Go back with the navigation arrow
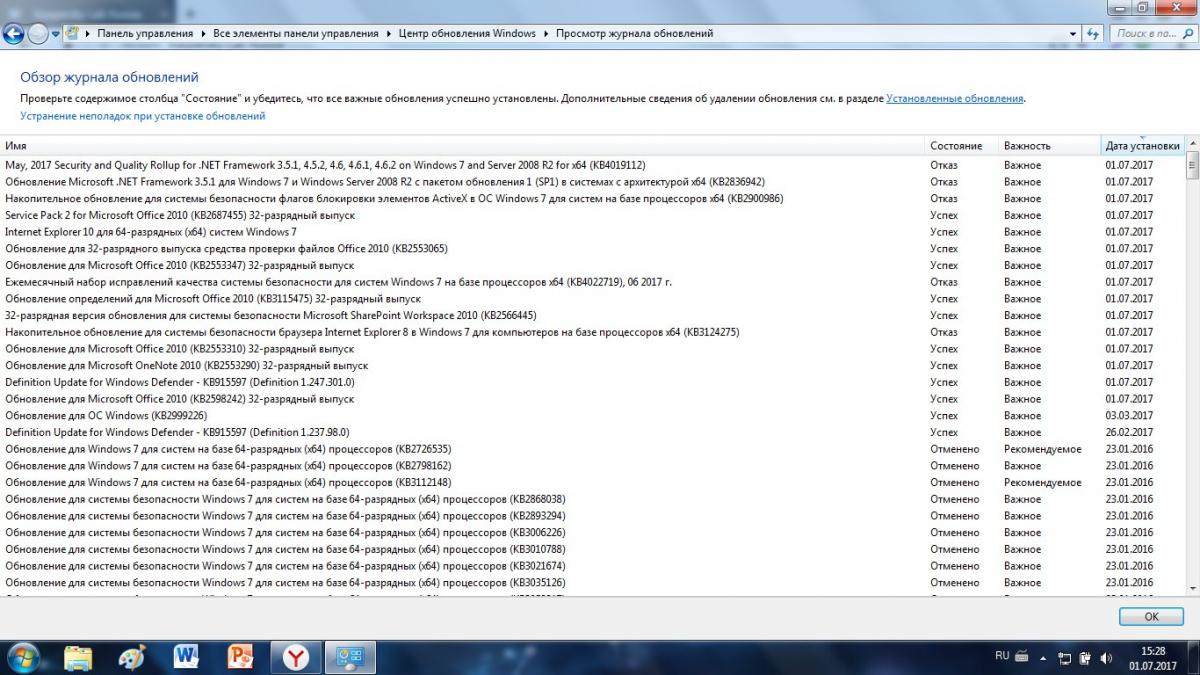Image resolution: width=1200 pixels, height=675 pixels. [13, 33]
